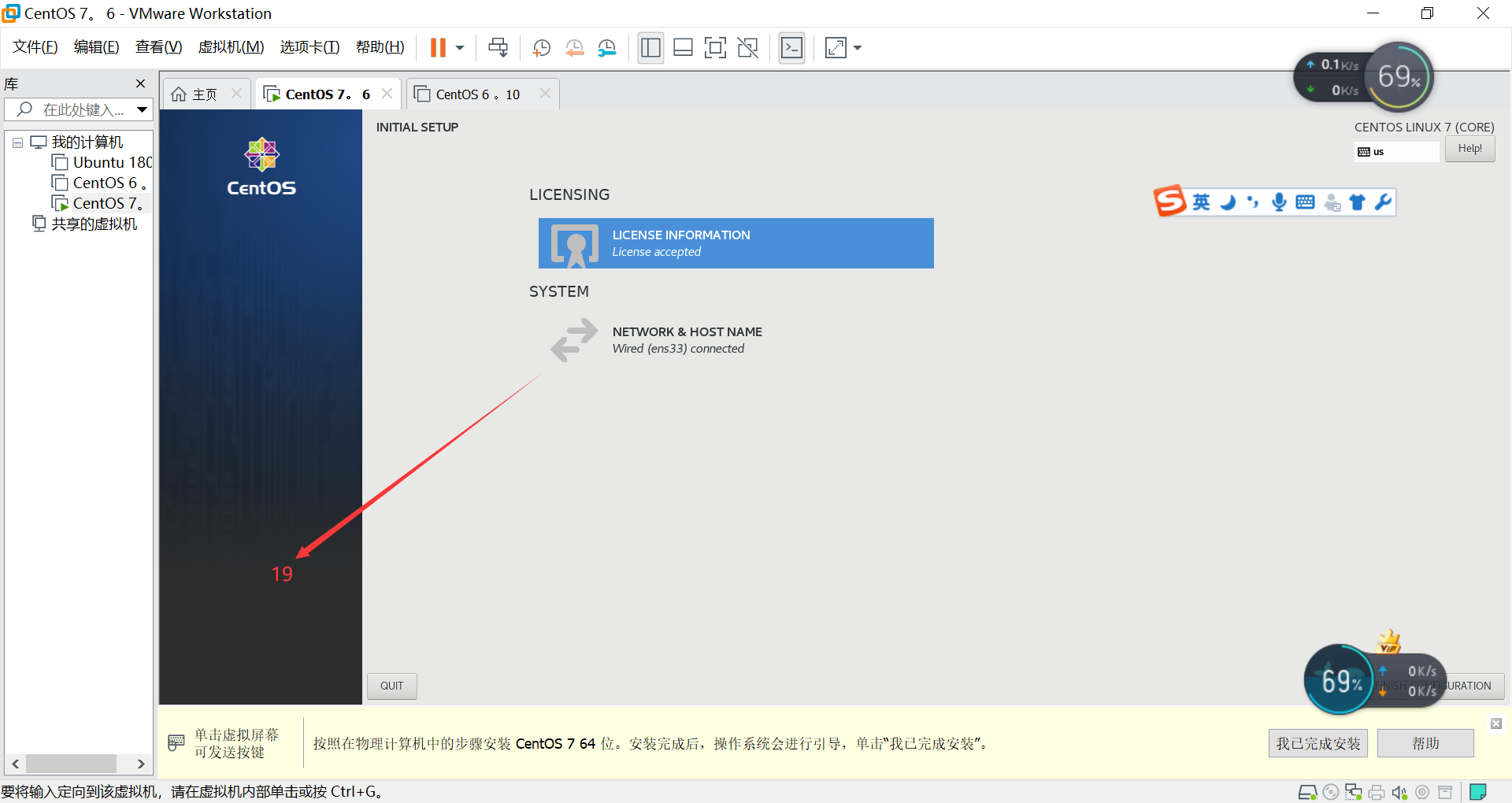Close the CentOS 7。6 tab
Viewport: 1512px width, 803px height.
point(387,94)
